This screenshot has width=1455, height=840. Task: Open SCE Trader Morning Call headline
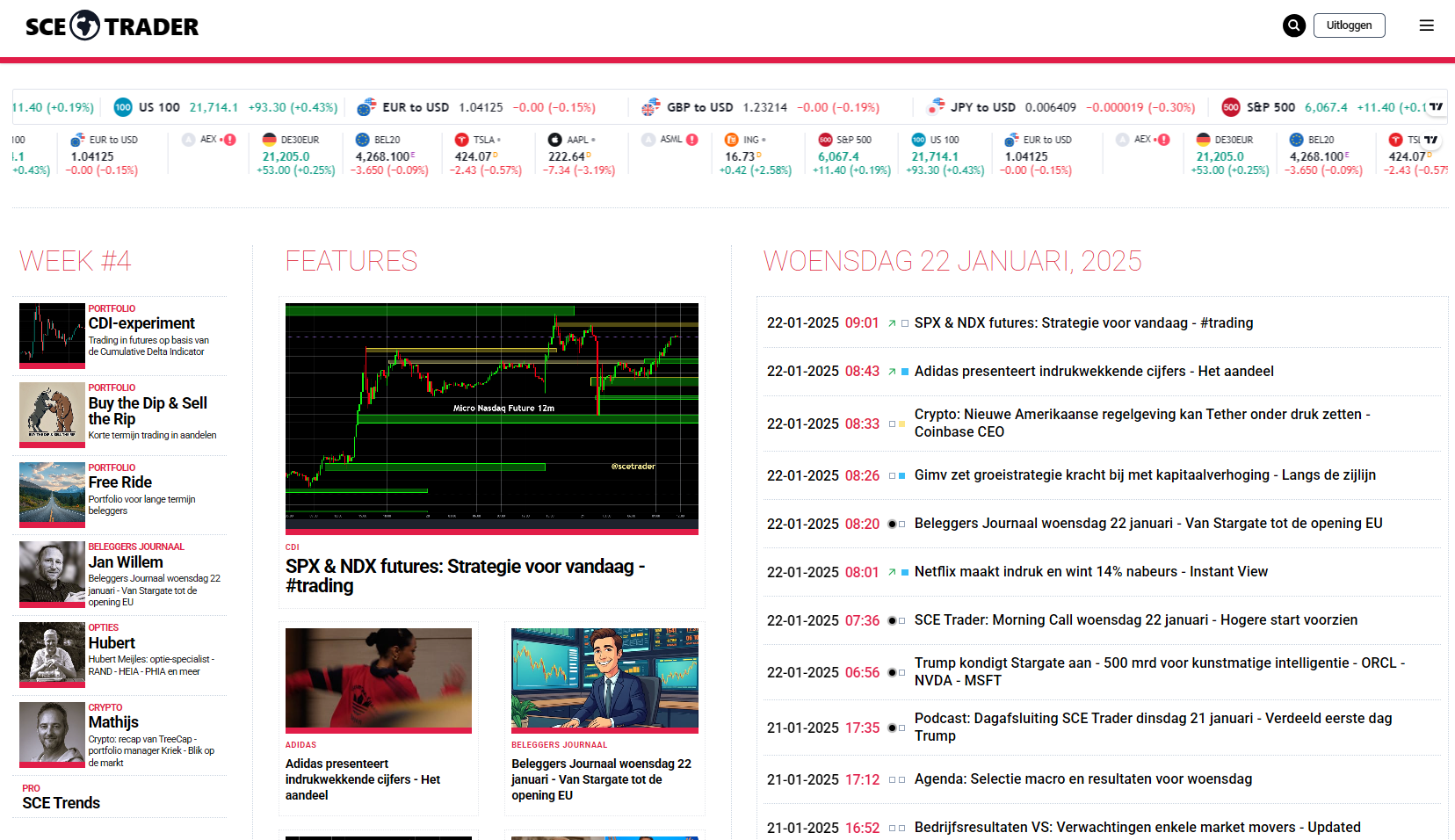click(1136, 620)
